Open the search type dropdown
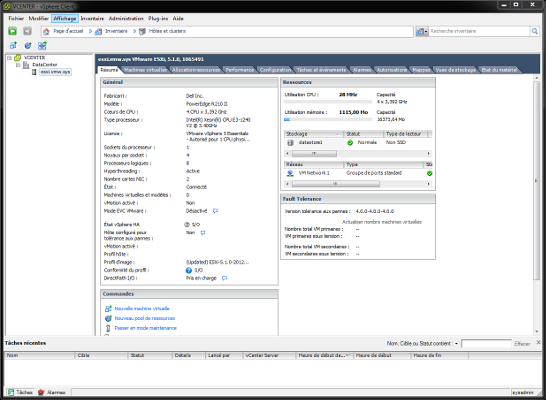 [x=422, y=31]
